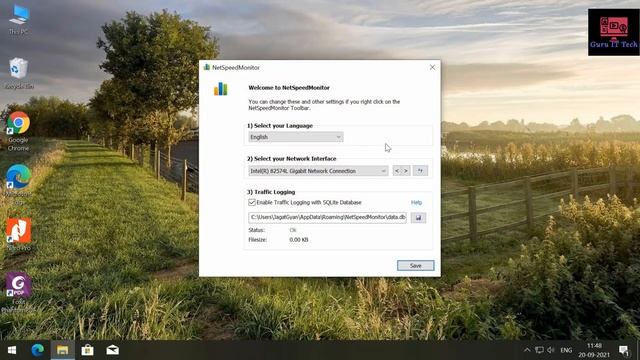This screenshot has width=640, height=360.
Task: Click the 'Filesize:' label
Action: pos(258,240)
